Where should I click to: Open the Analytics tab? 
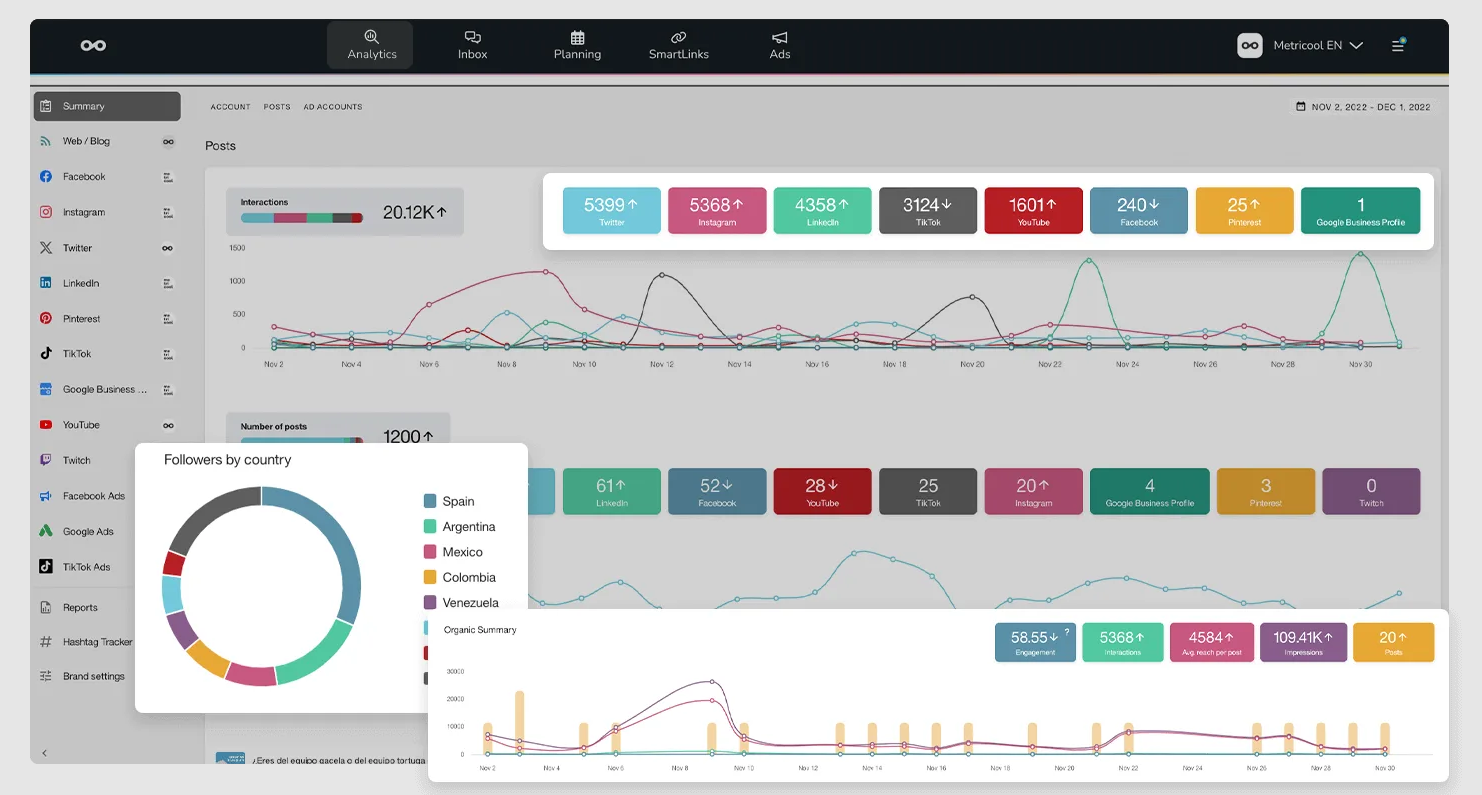pyautogui.click(x=372, y=45)
